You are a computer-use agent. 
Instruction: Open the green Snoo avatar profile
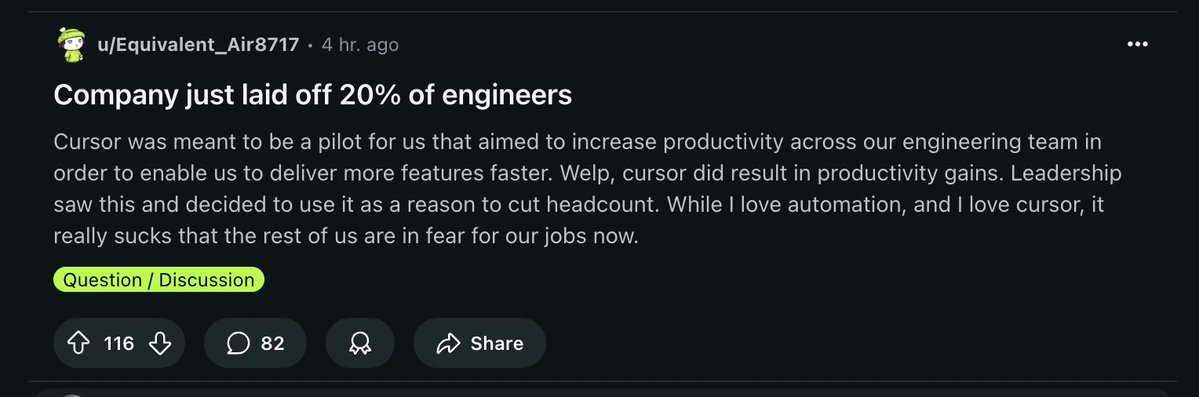[x=71, y=44]
